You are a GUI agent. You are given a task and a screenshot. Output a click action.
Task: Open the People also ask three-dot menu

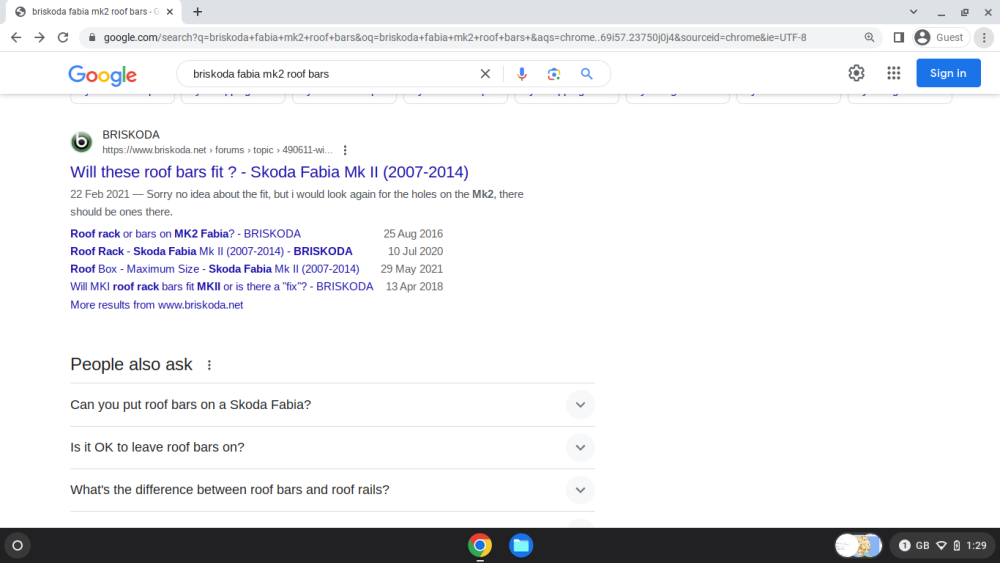point(209,365)
